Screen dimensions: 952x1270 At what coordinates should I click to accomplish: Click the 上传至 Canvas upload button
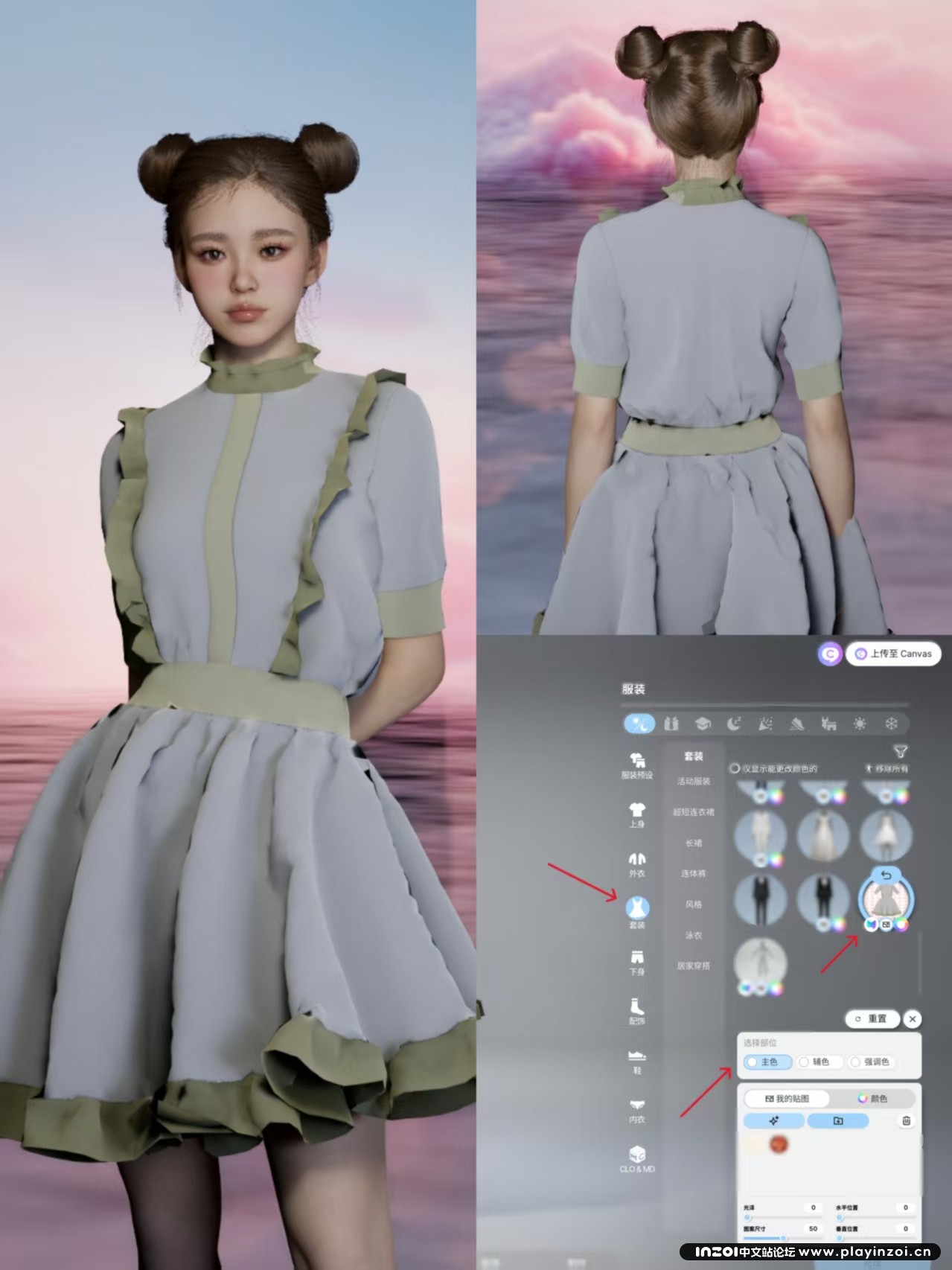893,654
